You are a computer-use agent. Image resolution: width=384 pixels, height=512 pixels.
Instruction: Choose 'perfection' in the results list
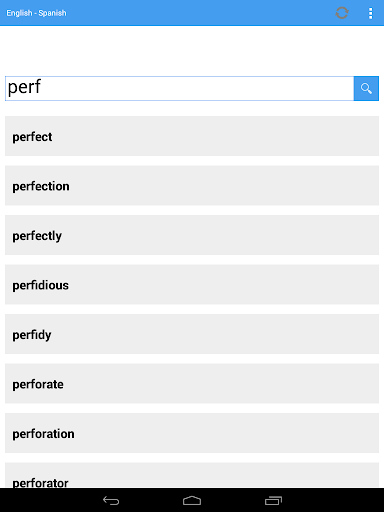click(x=192, y=185)
